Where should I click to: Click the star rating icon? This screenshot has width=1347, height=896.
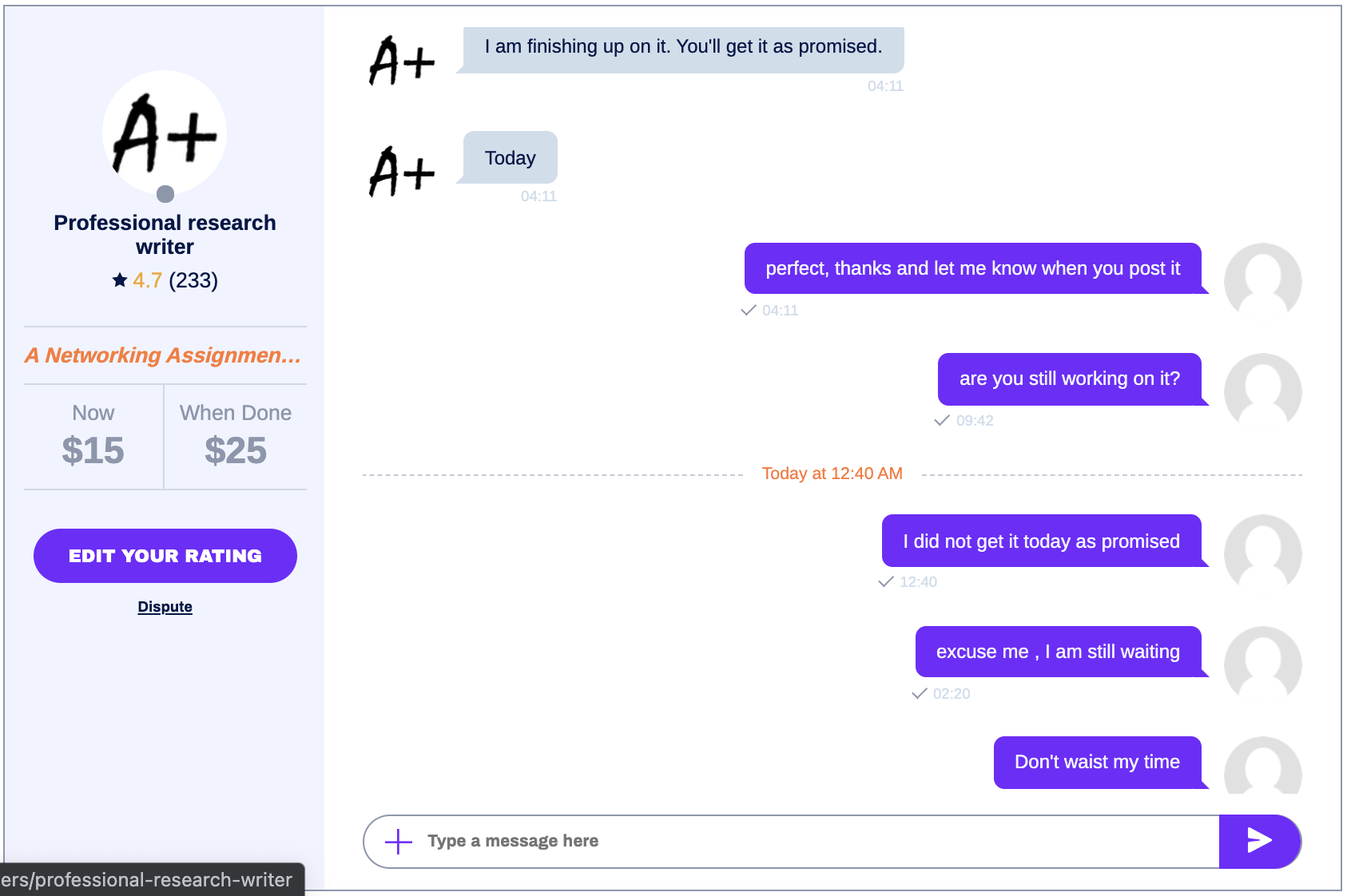pyautogui.click(x=120, y=280)
